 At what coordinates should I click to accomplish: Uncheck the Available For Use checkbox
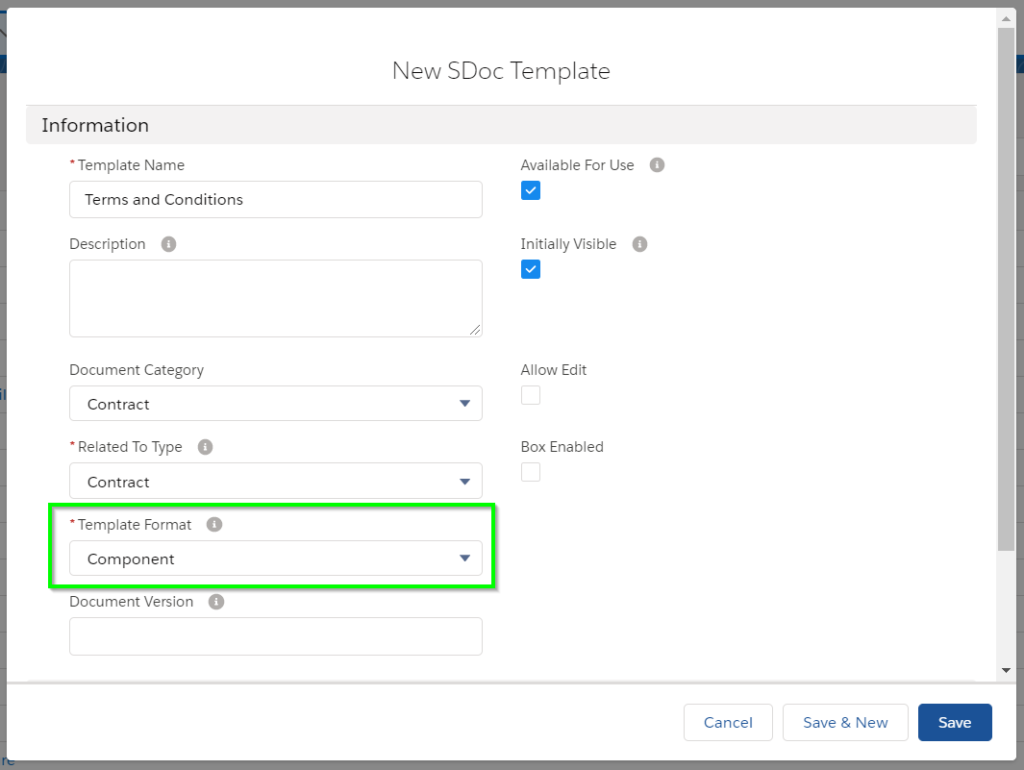click(x=530, y=190)
